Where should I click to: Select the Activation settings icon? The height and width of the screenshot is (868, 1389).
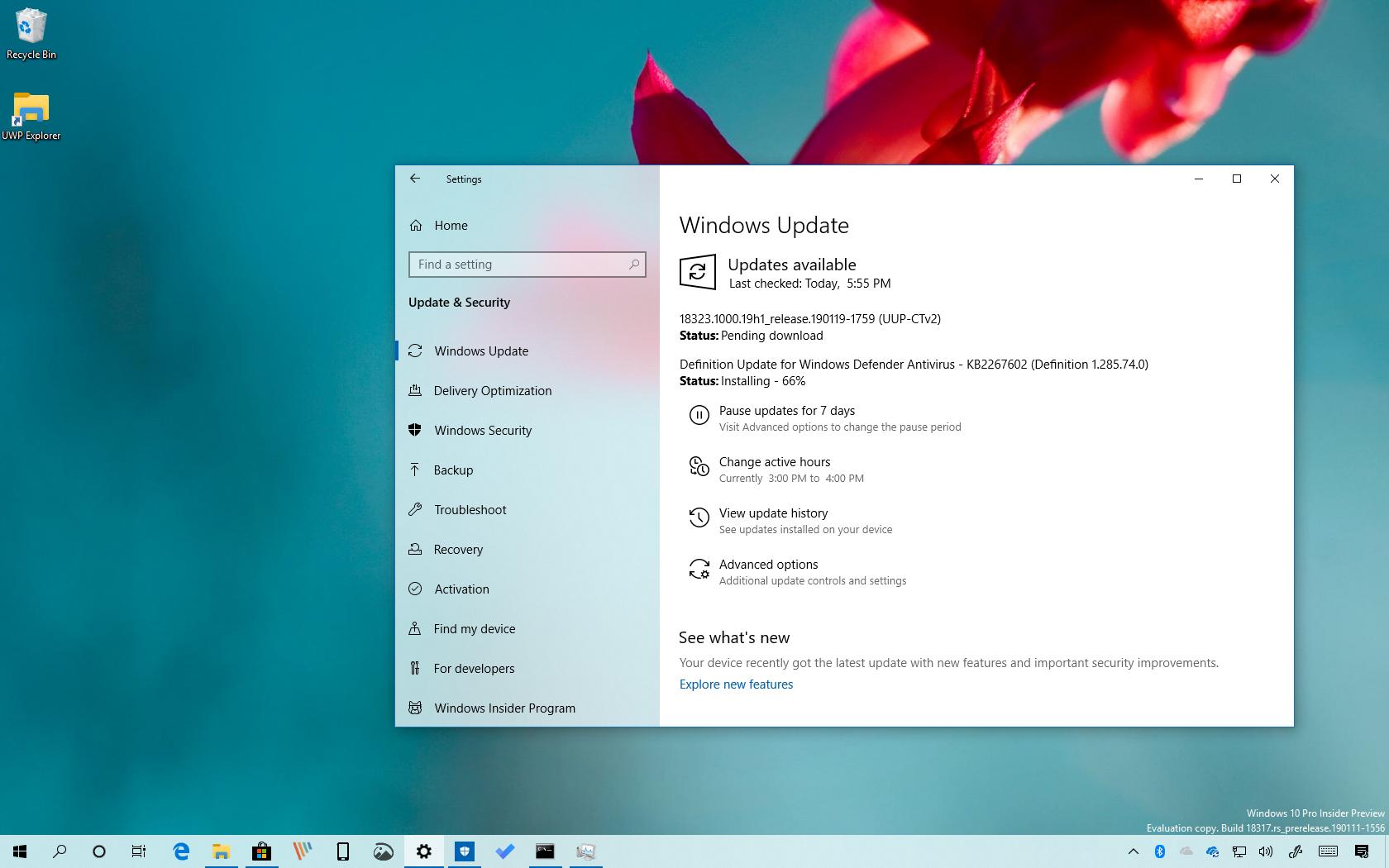tap(416, 589)
